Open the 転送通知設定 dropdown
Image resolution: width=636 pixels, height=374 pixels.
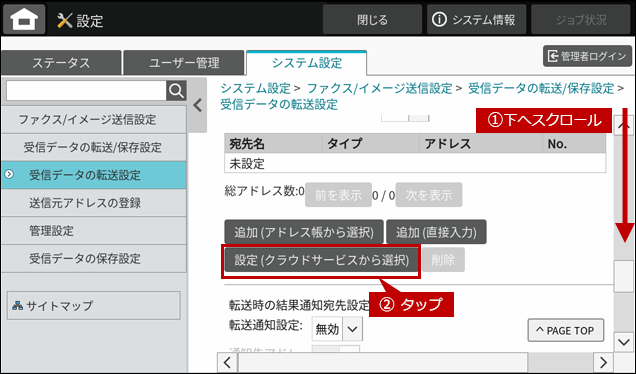tap(337, 329)
